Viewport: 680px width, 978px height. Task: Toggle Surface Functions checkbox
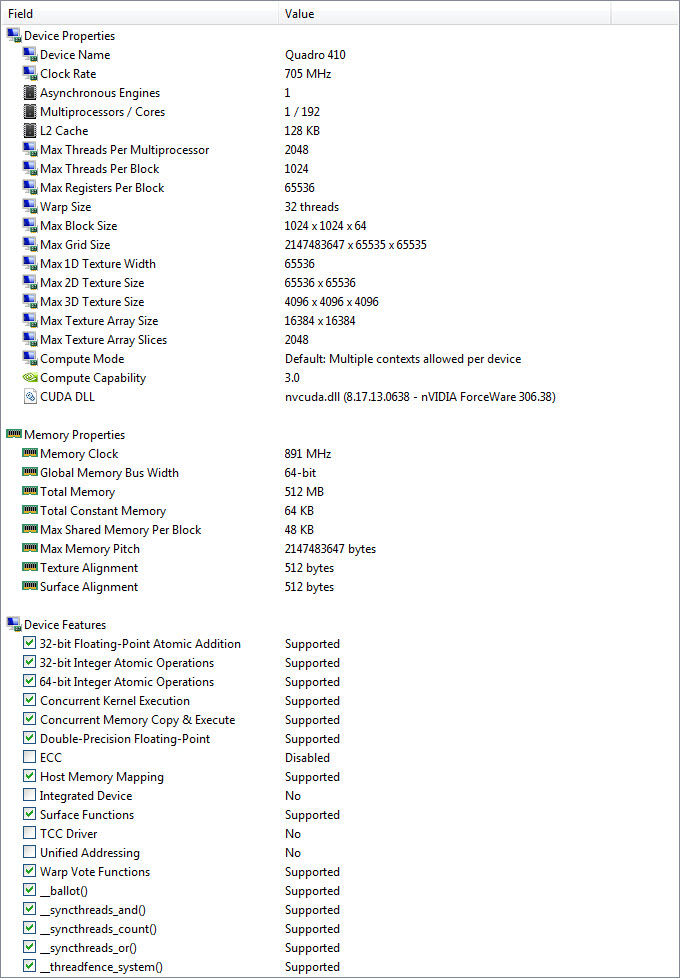click(x=29, y=814)
